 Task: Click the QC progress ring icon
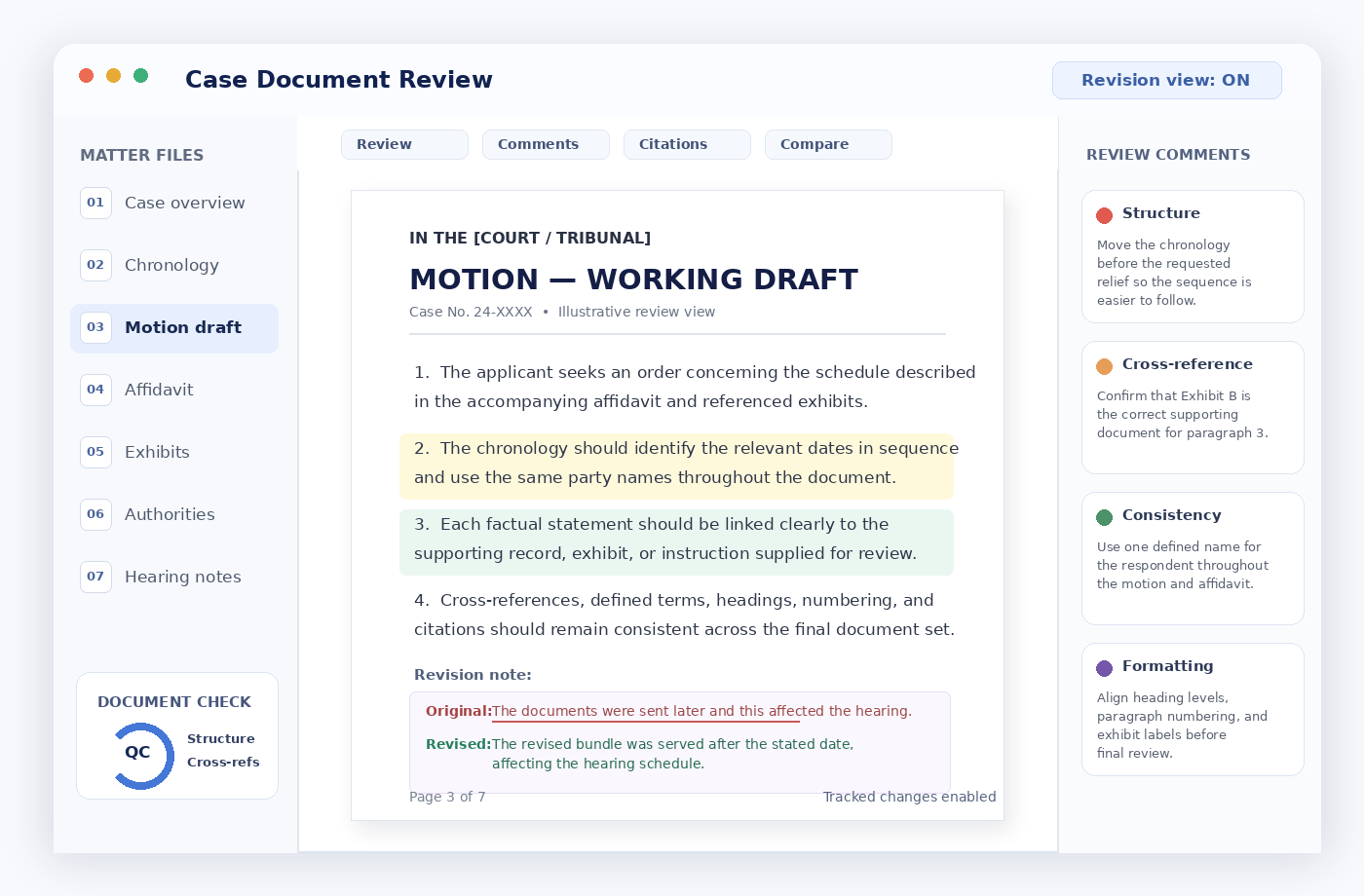[x=142, y=756]
